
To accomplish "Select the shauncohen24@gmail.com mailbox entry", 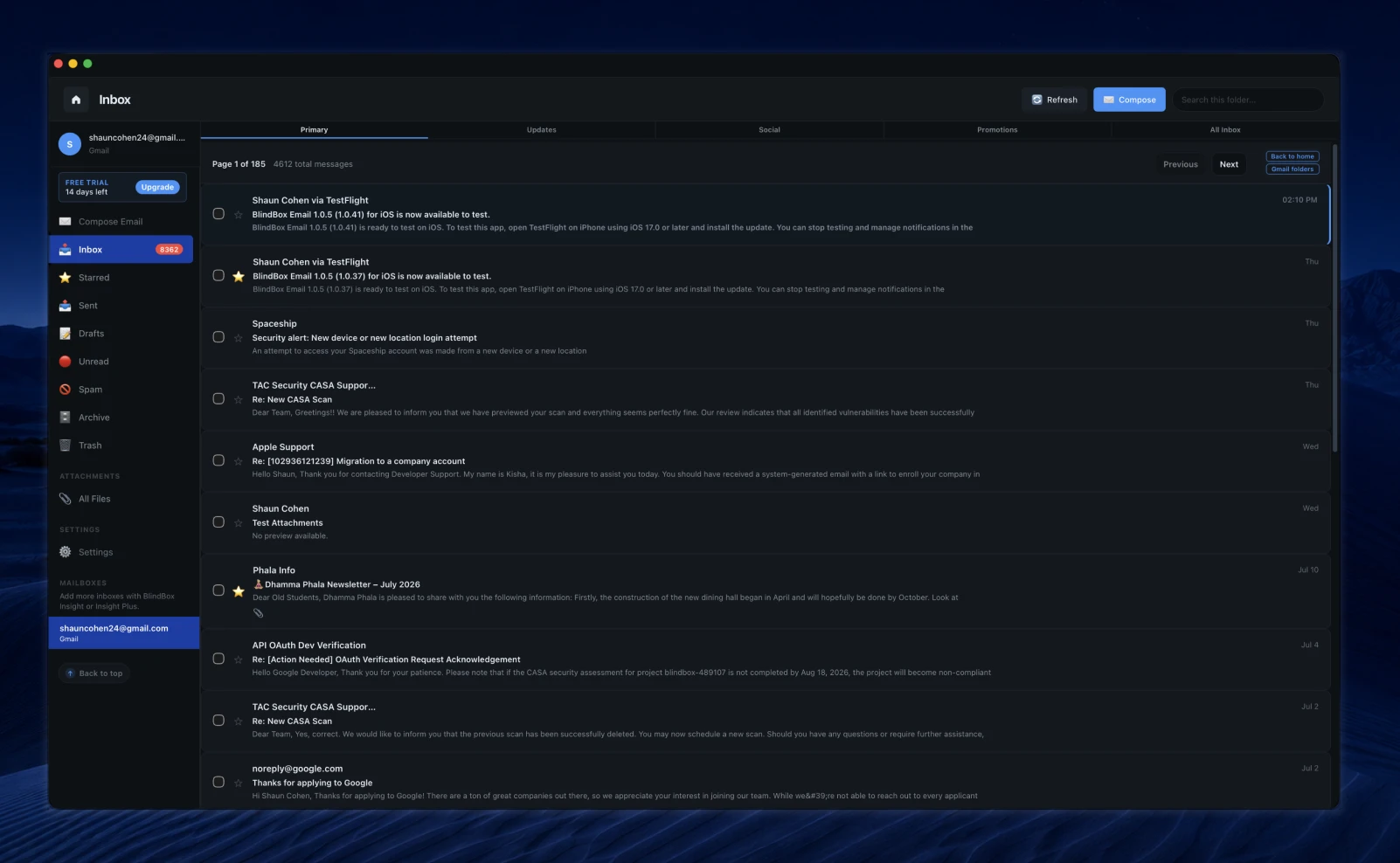I will pos(124,633).
